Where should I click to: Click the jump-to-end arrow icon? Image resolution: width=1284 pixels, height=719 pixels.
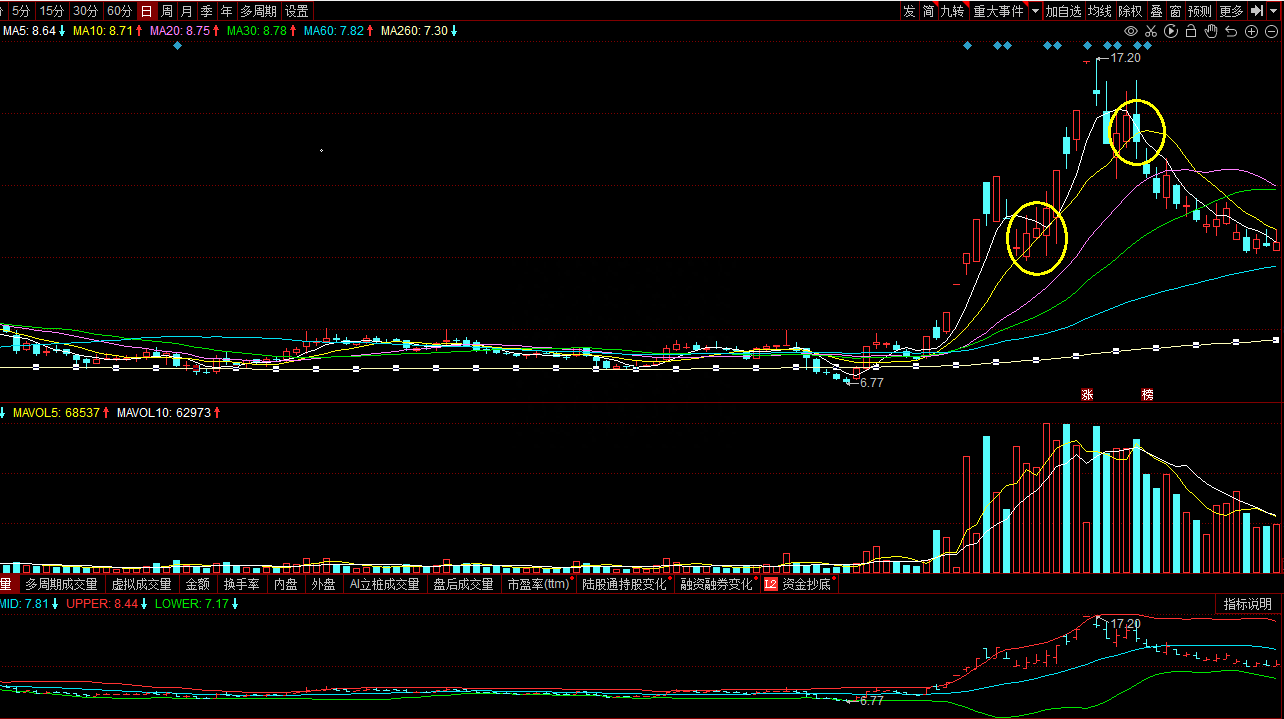[x=1257, y=11]
